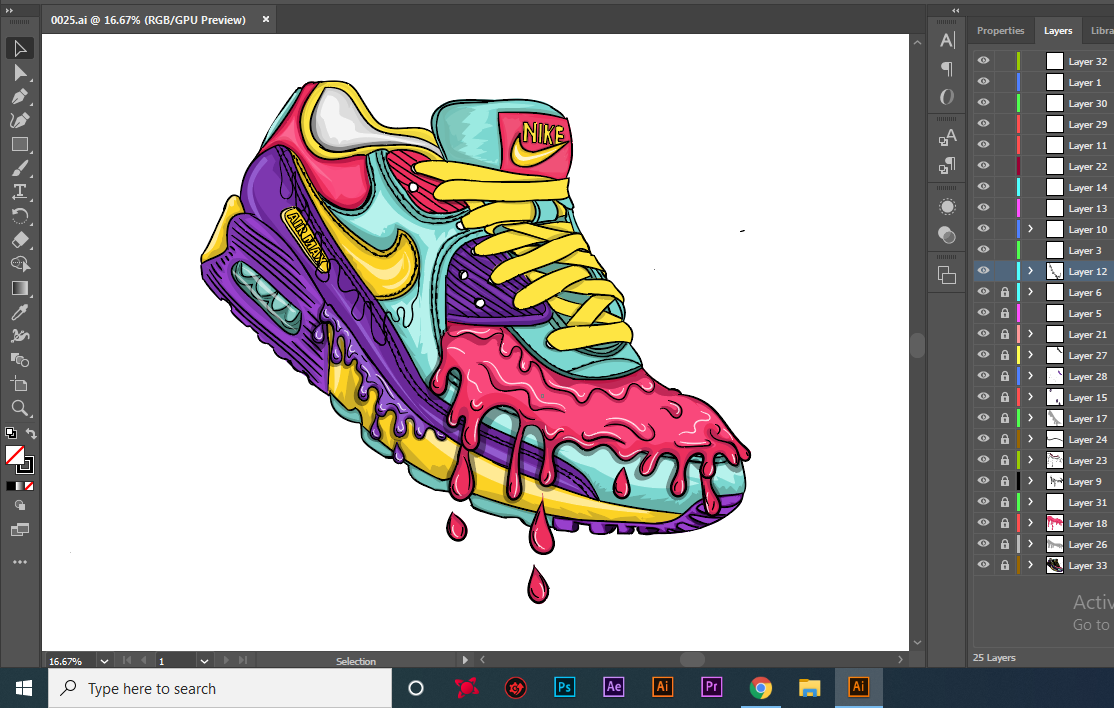The height and width of the screenshot is (708, 1114).
Task: Unlock Layer 6 via its lock icon
Action: (x=1005, y=292)
